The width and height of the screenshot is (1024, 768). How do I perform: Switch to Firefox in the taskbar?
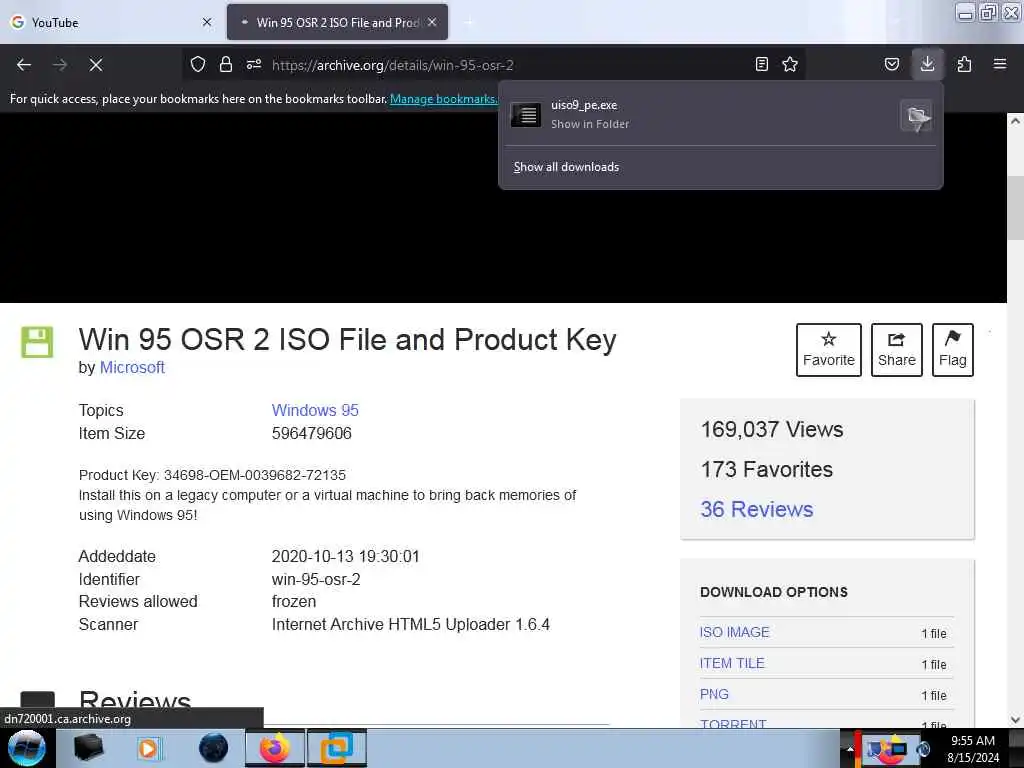(x=275, y=748)
